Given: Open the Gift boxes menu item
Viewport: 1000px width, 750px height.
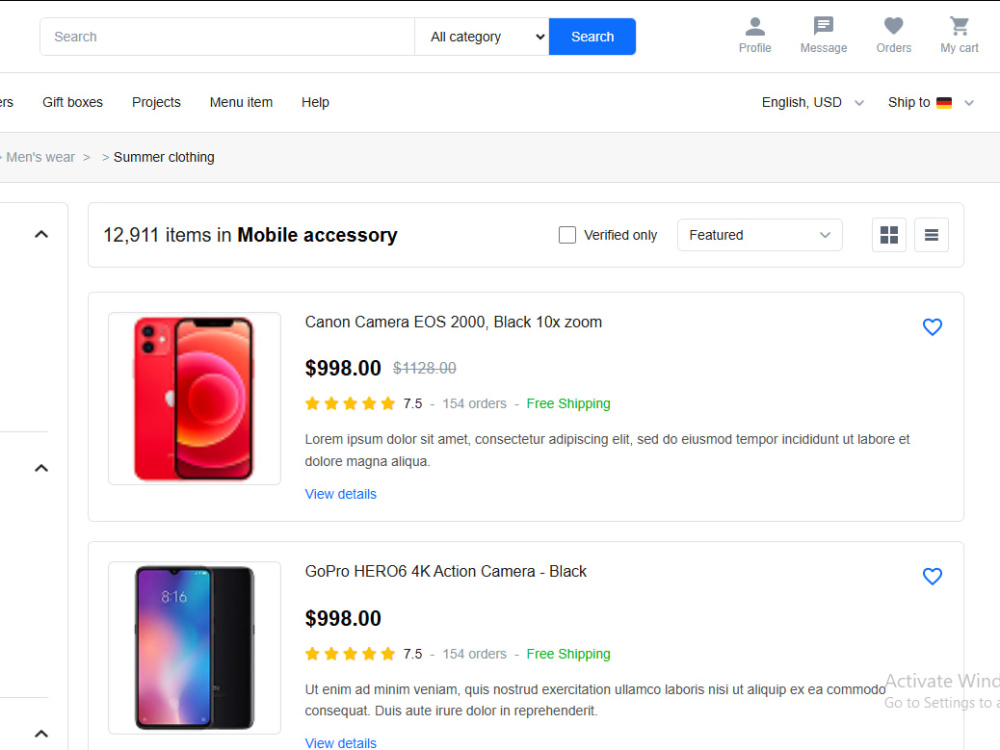Looking at the screenshot, I should point(73,102).
